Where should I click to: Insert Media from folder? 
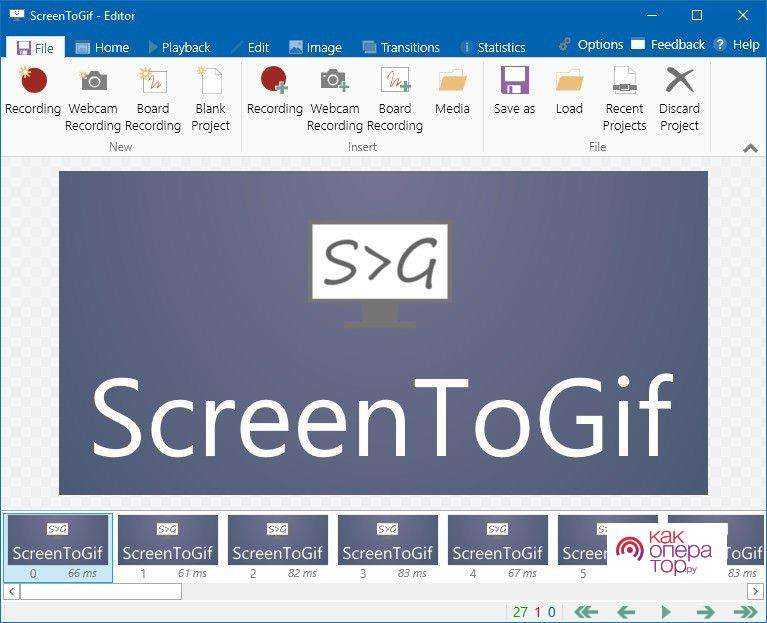coord(452,92)
